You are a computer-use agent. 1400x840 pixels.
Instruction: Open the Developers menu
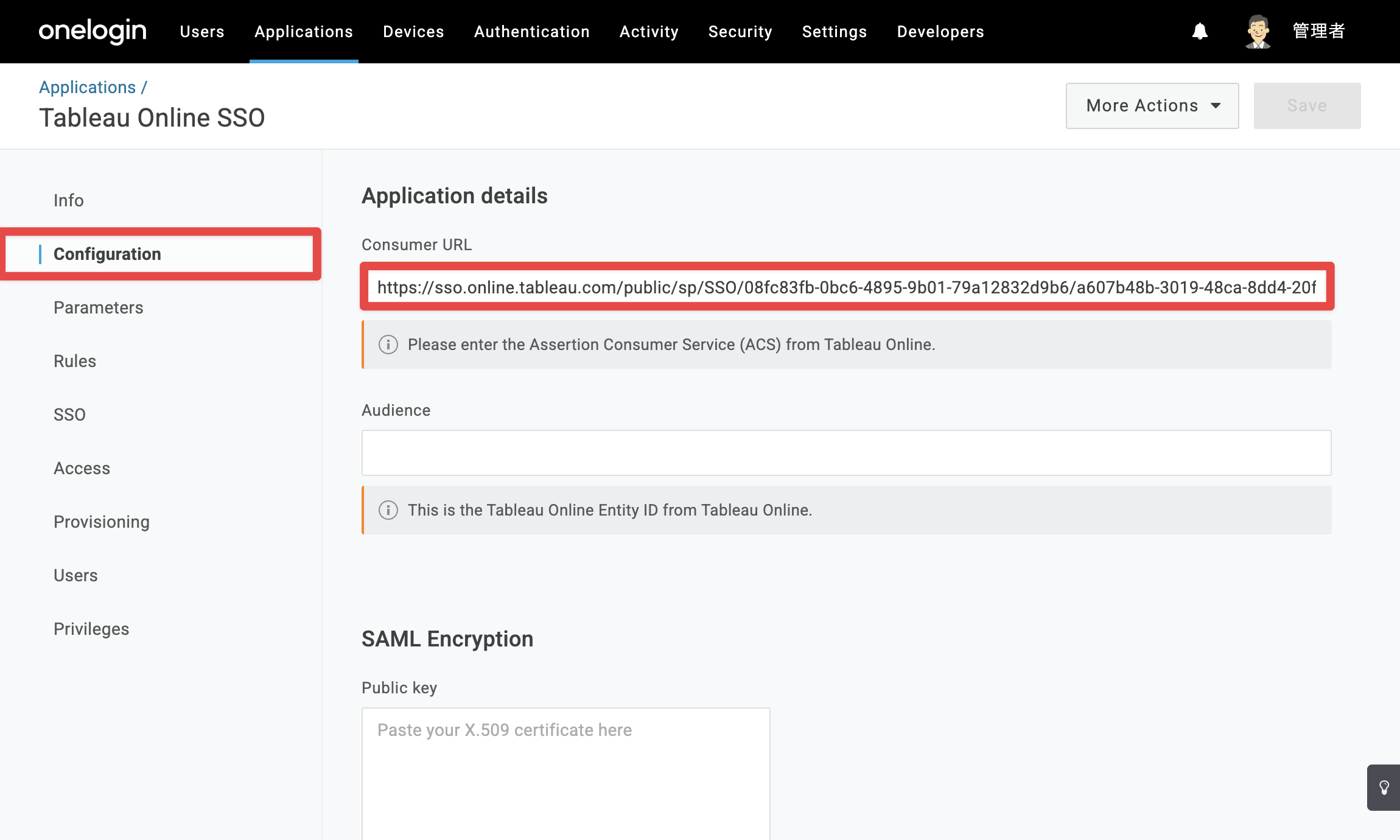940,32
